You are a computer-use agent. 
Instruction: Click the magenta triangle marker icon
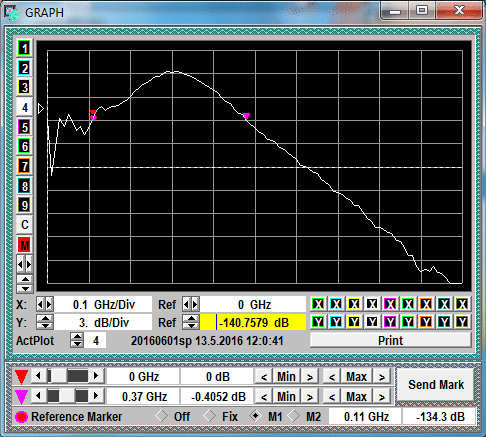pyautogui.click(x=21, y=397)
